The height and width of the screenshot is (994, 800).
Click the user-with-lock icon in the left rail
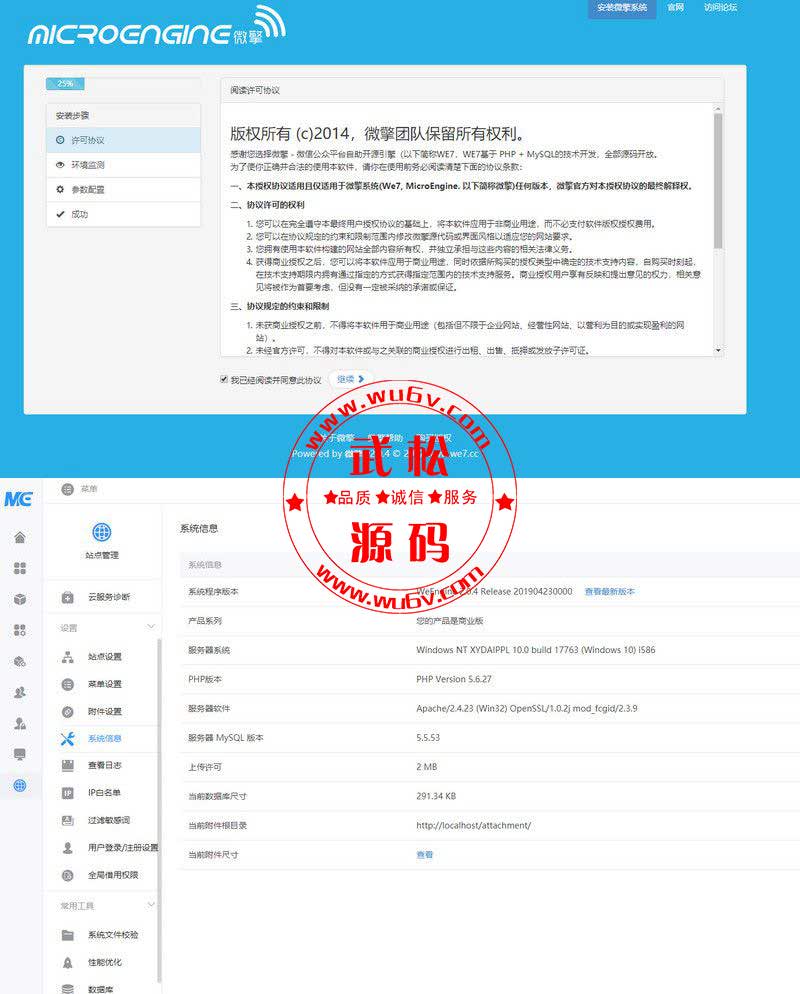click(20, 723)
